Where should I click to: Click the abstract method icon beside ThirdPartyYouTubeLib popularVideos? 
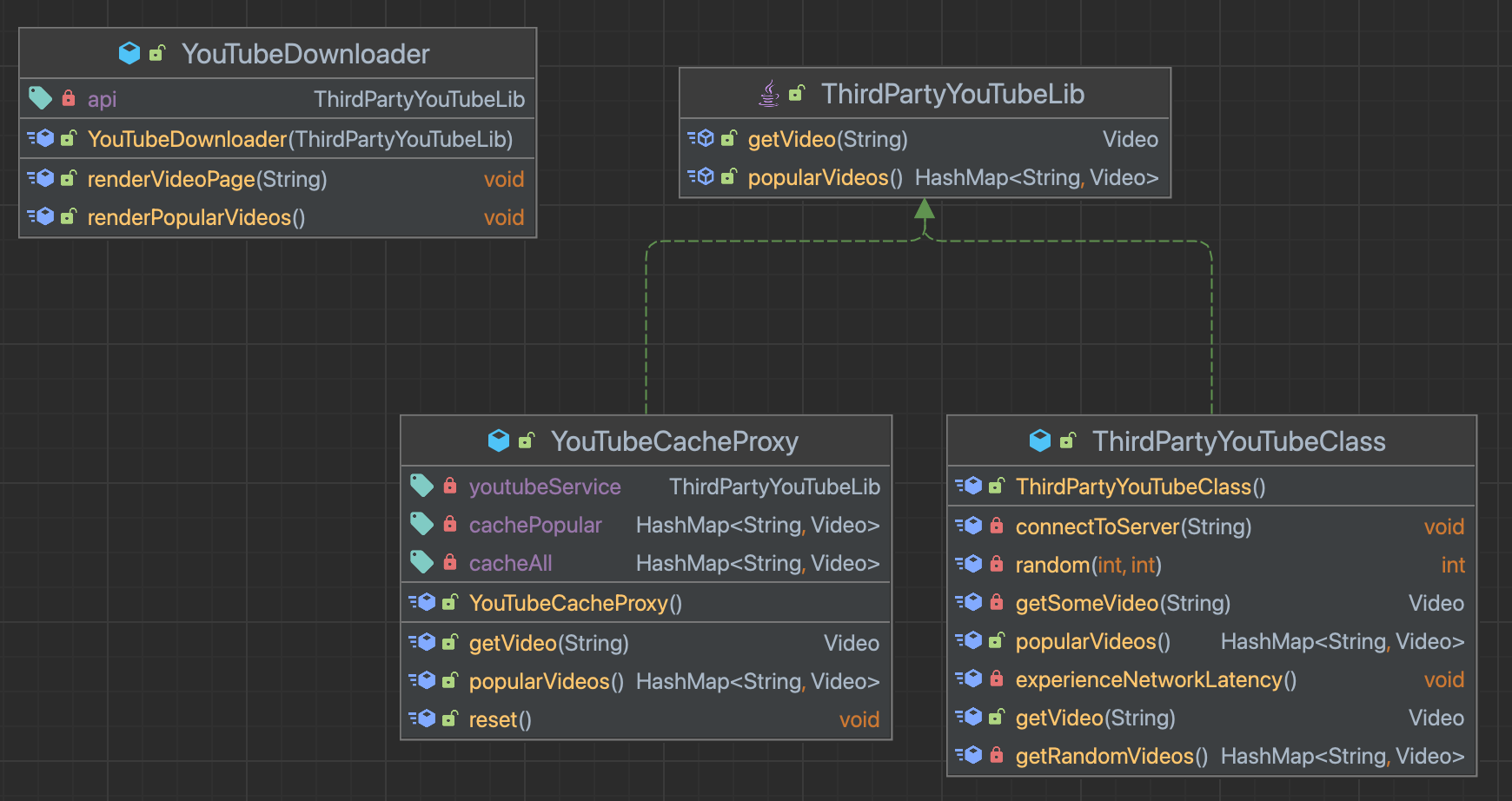click(x=701, y=176)
